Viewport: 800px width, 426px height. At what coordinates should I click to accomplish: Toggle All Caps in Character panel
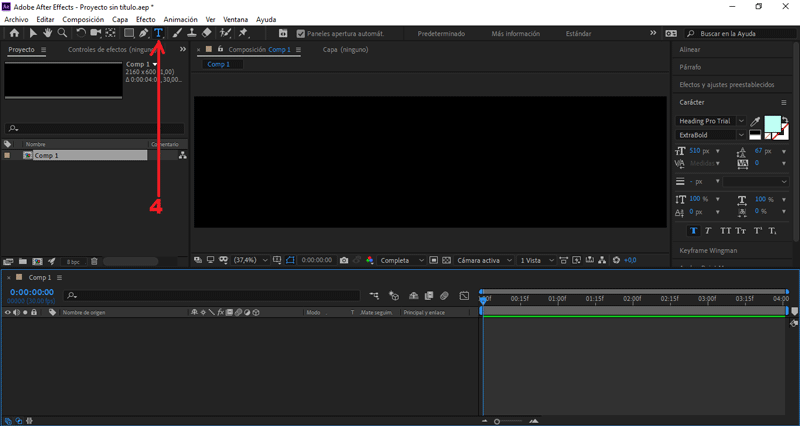click(725, 231)
